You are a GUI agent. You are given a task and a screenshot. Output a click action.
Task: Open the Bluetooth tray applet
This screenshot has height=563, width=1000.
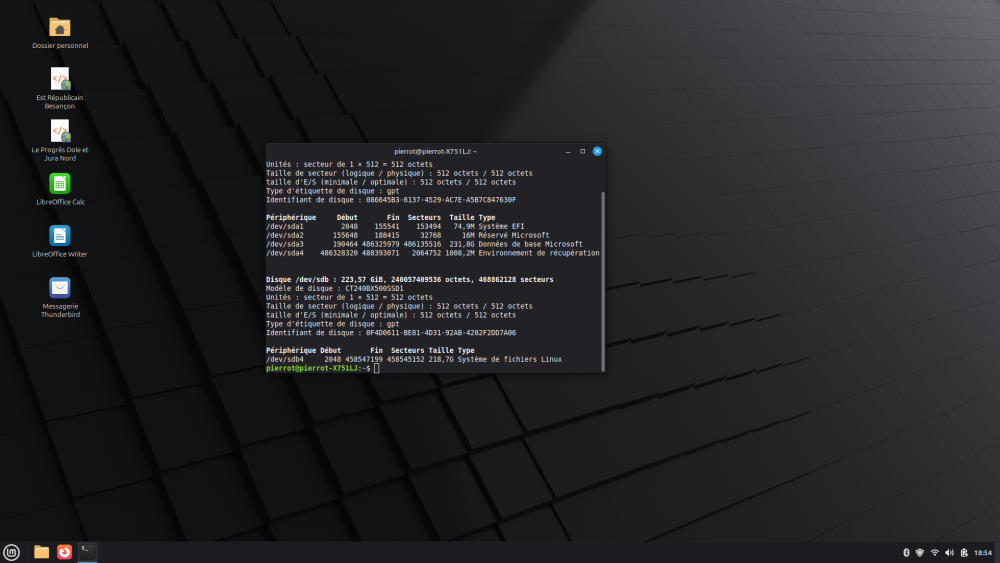click(x=905, y=552)
